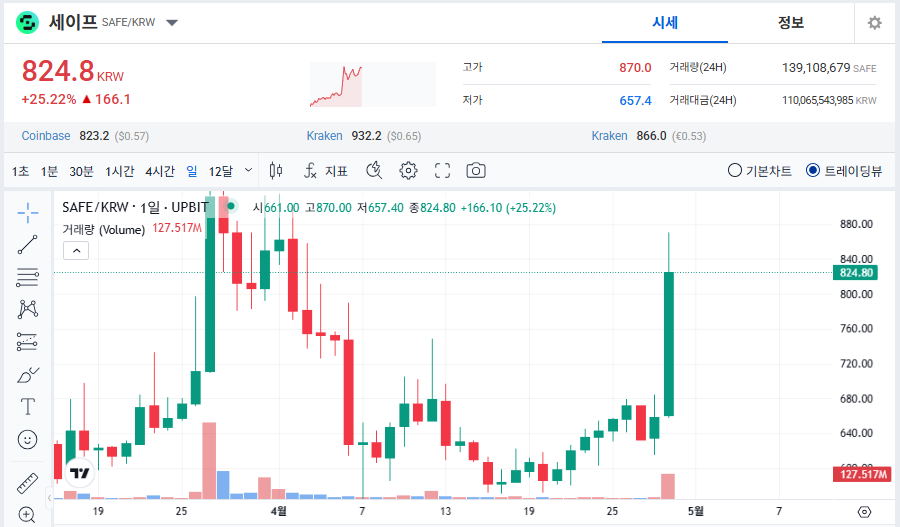Viewport: 900px width, 527px height.
Task: Enter fullscreen chart mode
Action: click(442, 170)
